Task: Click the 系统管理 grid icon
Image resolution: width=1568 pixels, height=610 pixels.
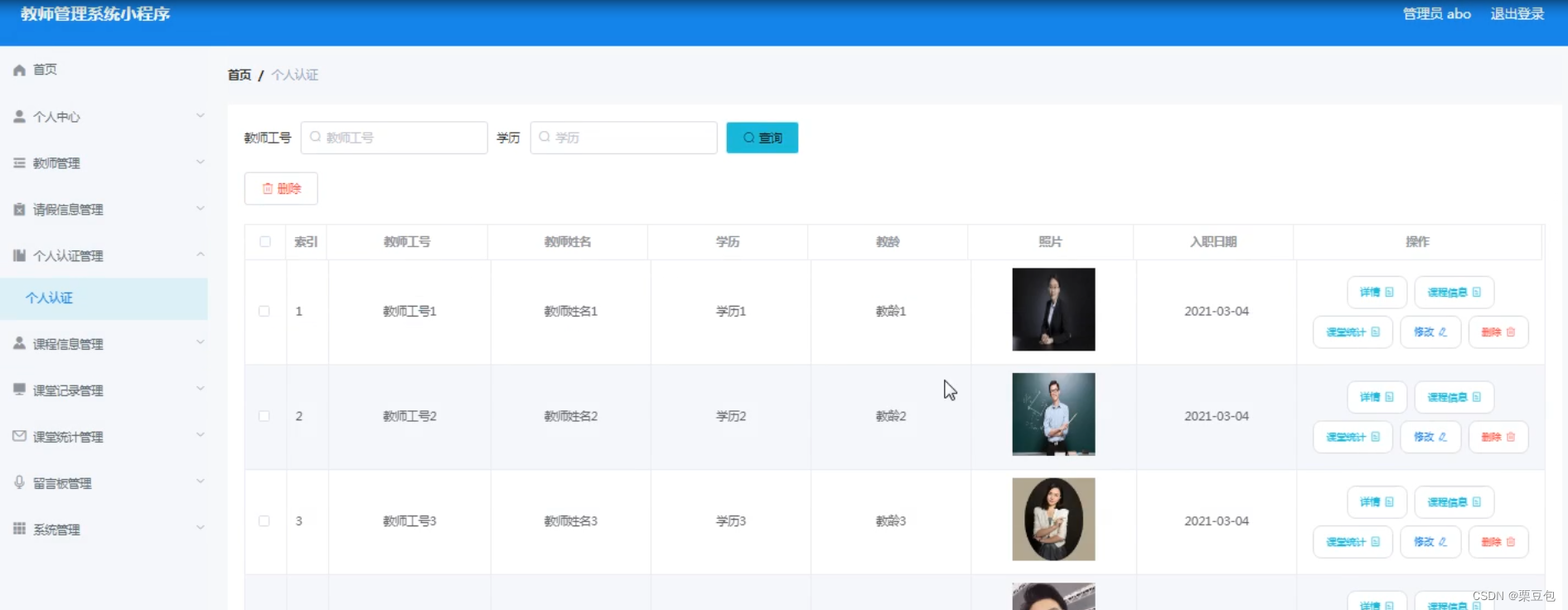Action: [19, 529]
